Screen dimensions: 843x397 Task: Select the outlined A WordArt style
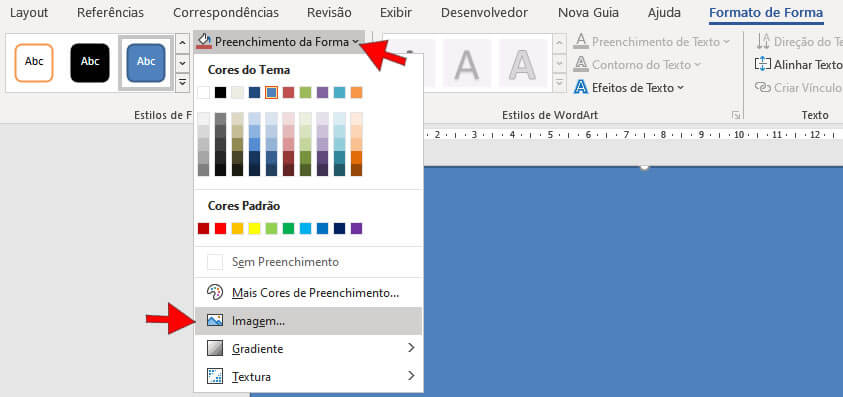(523, 63)
